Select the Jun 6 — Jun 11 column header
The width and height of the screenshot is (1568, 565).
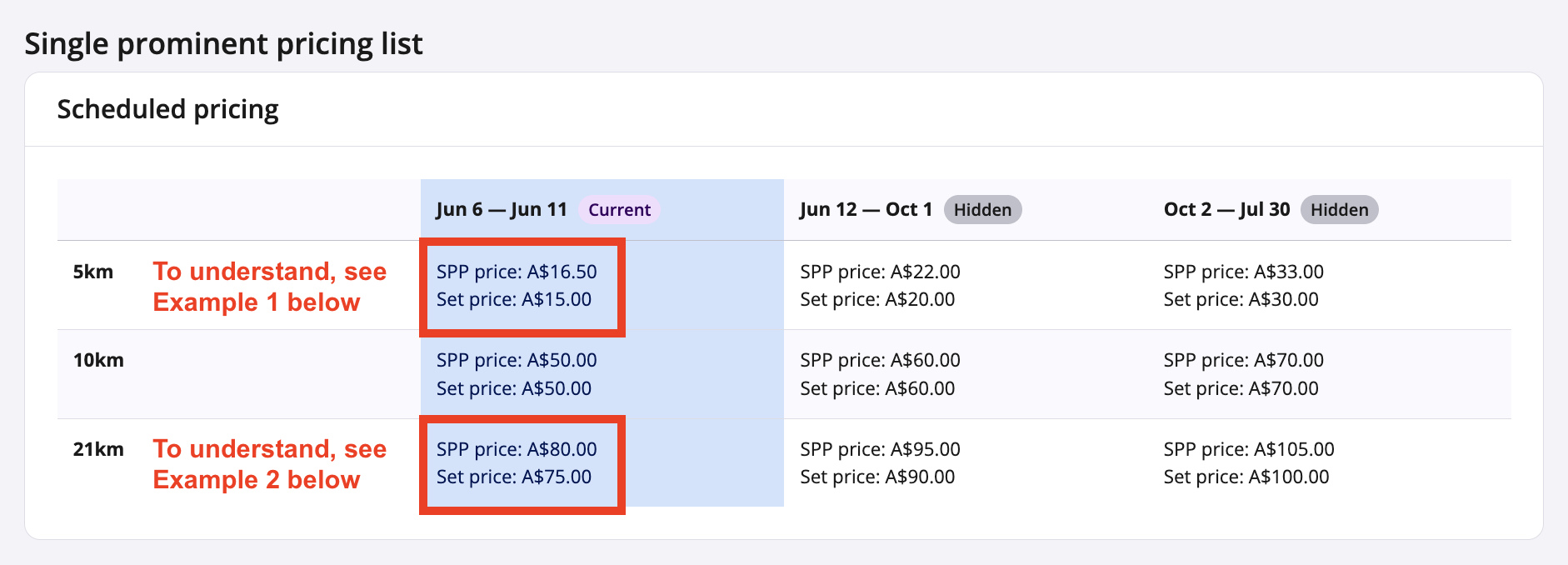click(x=501, y=210)
